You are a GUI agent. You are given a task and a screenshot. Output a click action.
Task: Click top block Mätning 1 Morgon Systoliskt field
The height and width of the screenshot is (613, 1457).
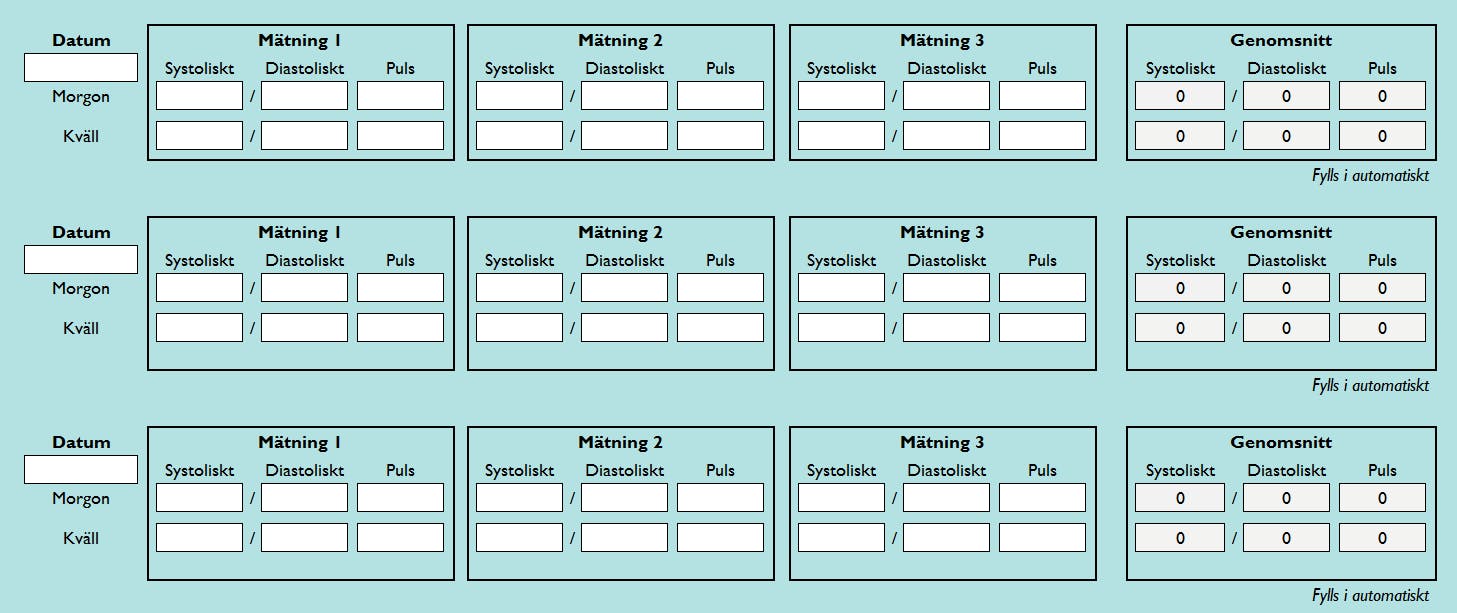(x=199, y=96)
